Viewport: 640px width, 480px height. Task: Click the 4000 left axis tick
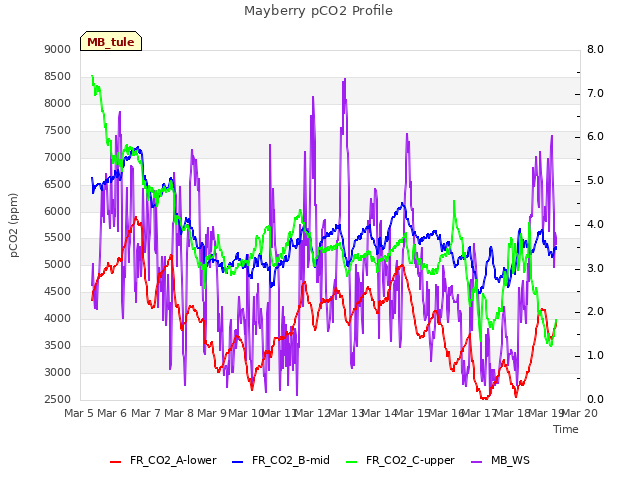(x=58, y=318)
